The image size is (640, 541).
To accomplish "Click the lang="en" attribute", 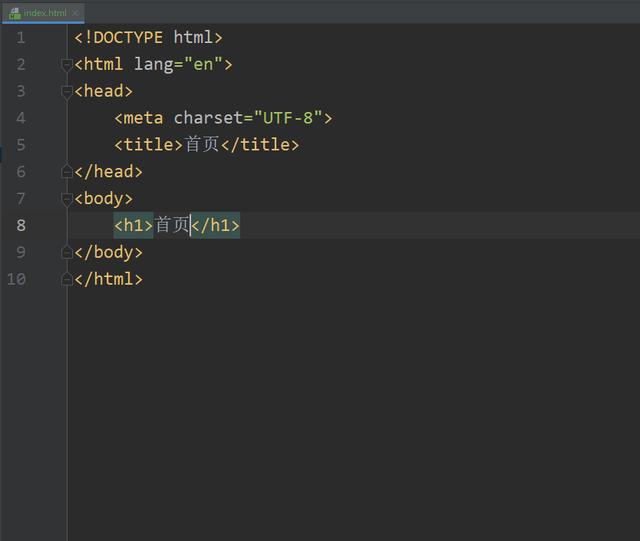I will pos(178,65).
